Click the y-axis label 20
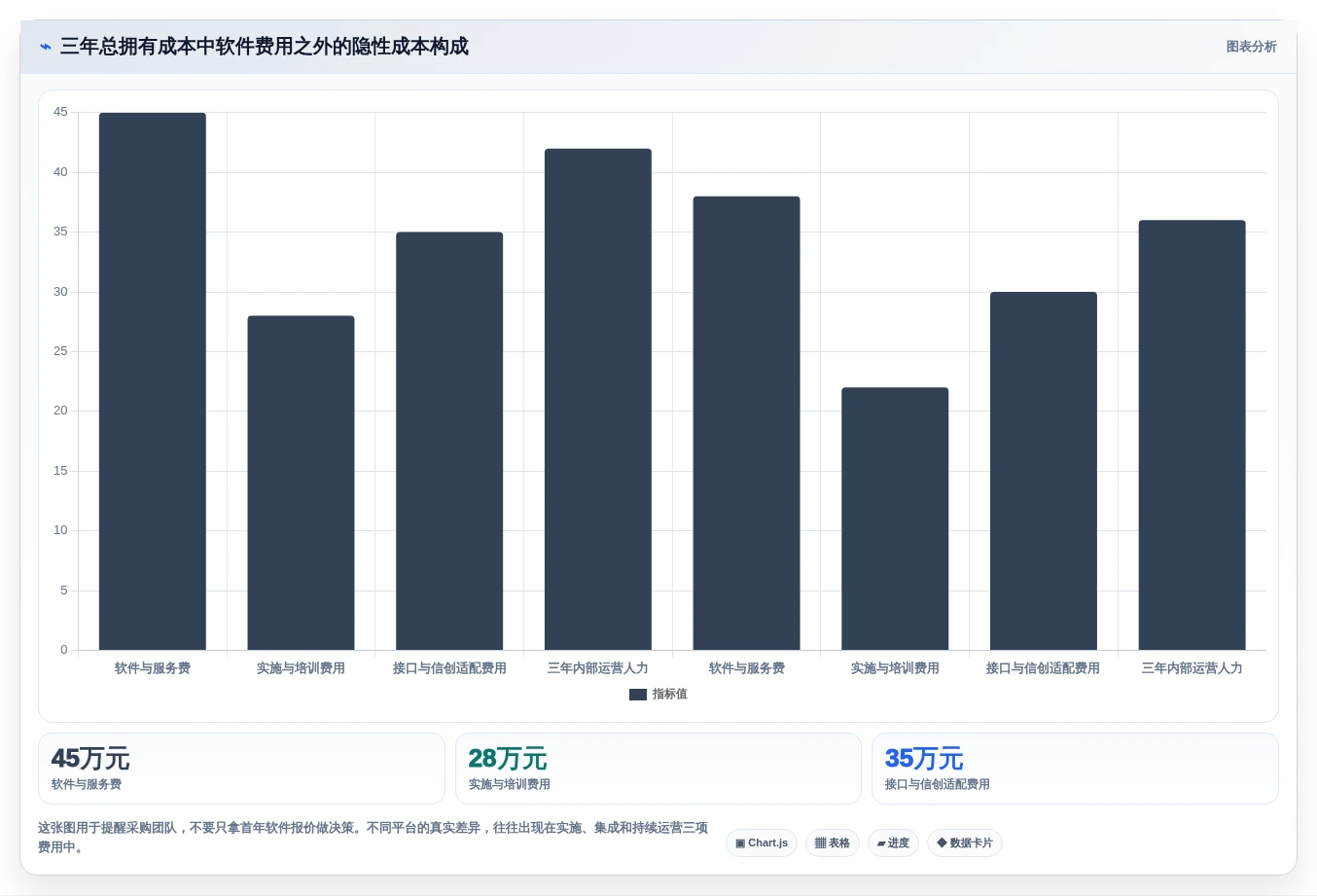This screenshot has height=896, width=1317. (x=60, y=411)
